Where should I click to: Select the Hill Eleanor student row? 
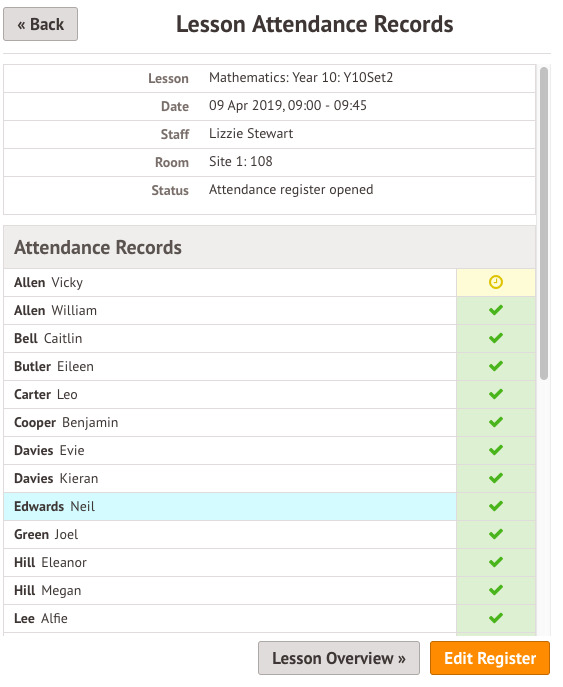point(230,563)
